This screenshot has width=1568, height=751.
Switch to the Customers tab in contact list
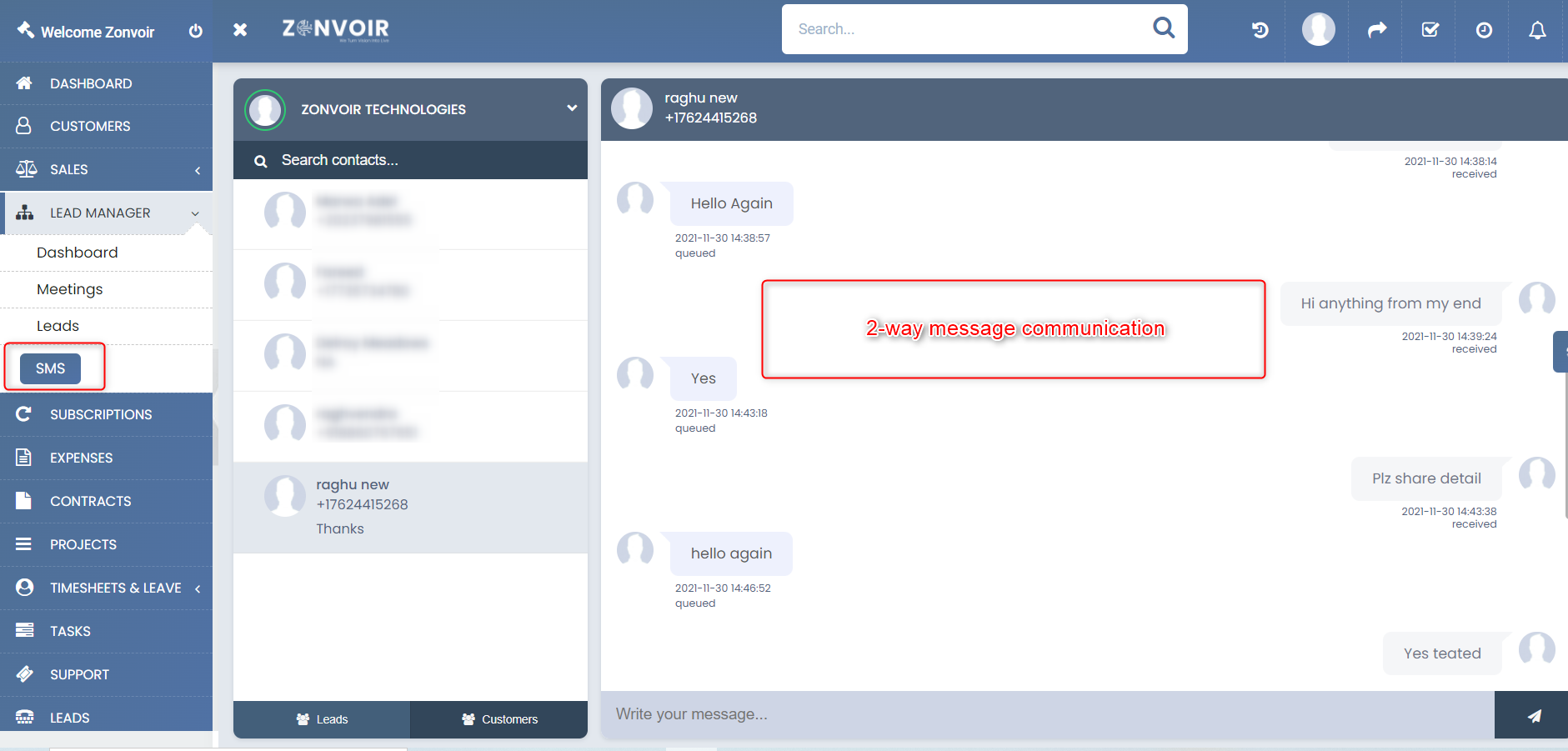(498, 718)
